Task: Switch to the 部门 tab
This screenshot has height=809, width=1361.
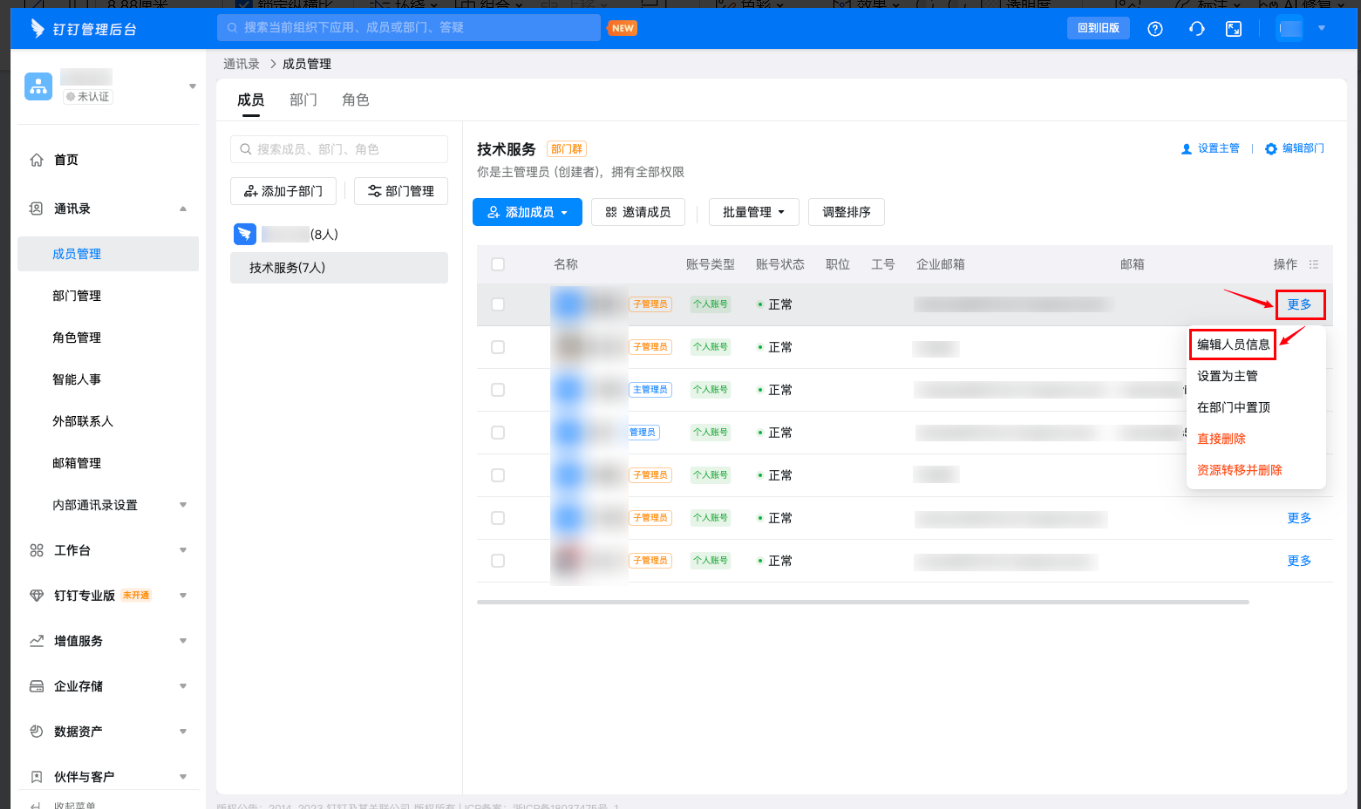Action: 303,100
